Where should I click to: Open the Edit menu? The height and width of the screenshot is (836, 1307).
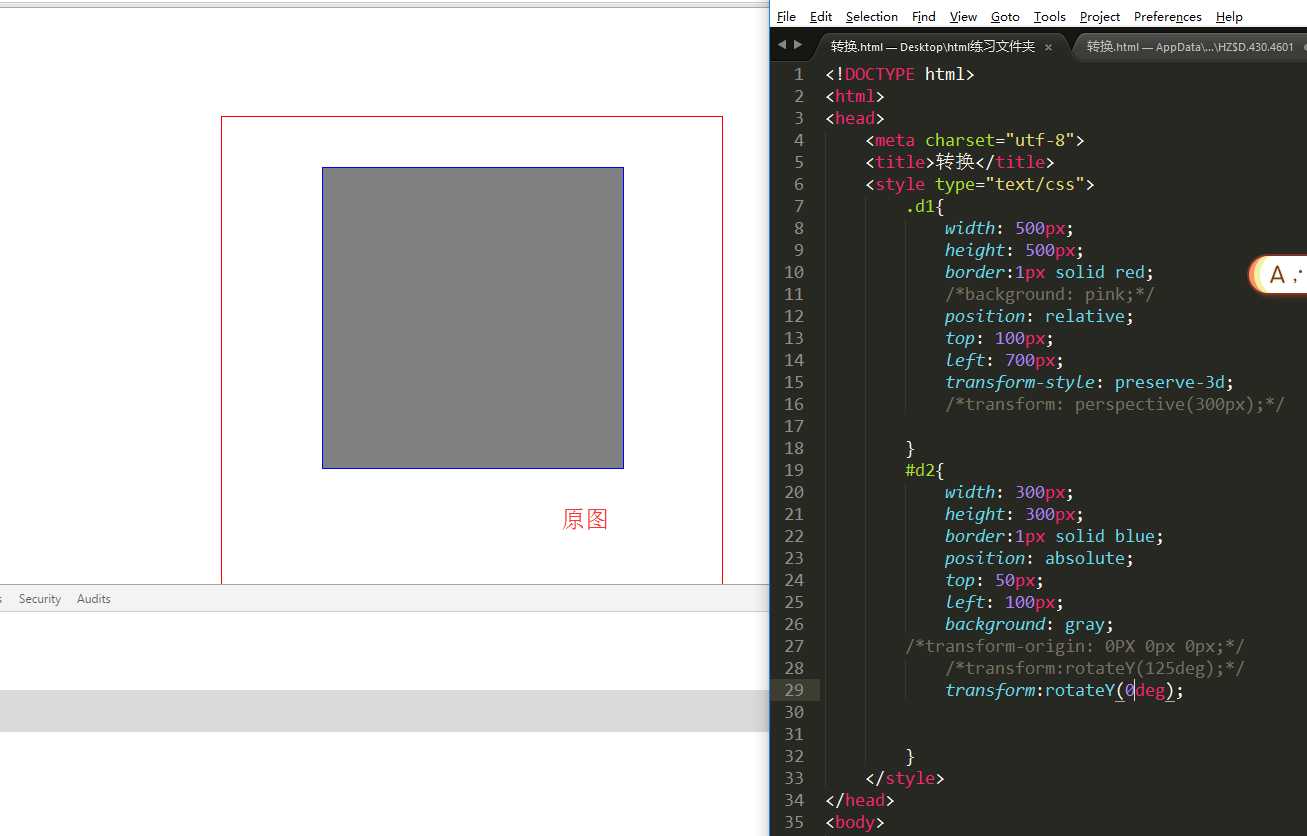[821, 16]
